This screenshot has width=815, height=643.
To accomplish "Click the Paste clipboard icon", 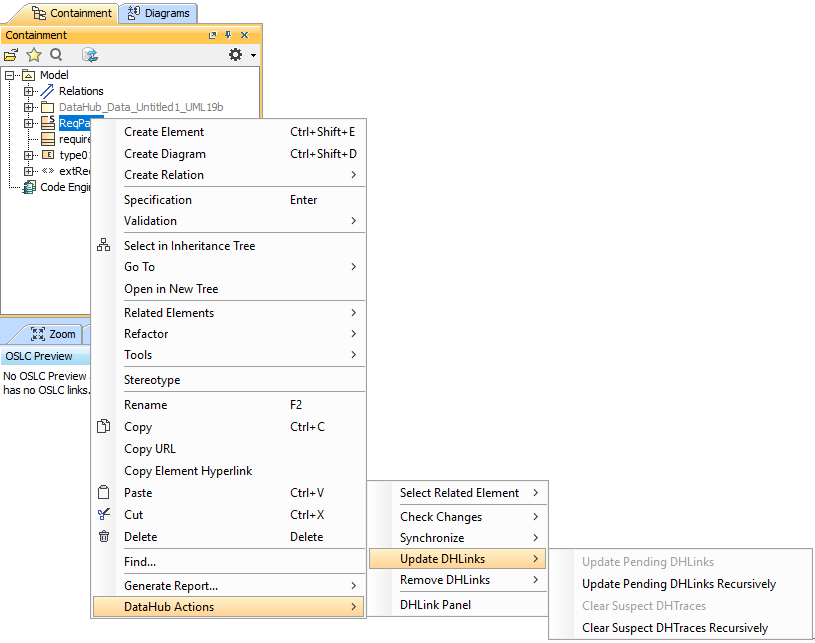I will (x=103, y=492).
